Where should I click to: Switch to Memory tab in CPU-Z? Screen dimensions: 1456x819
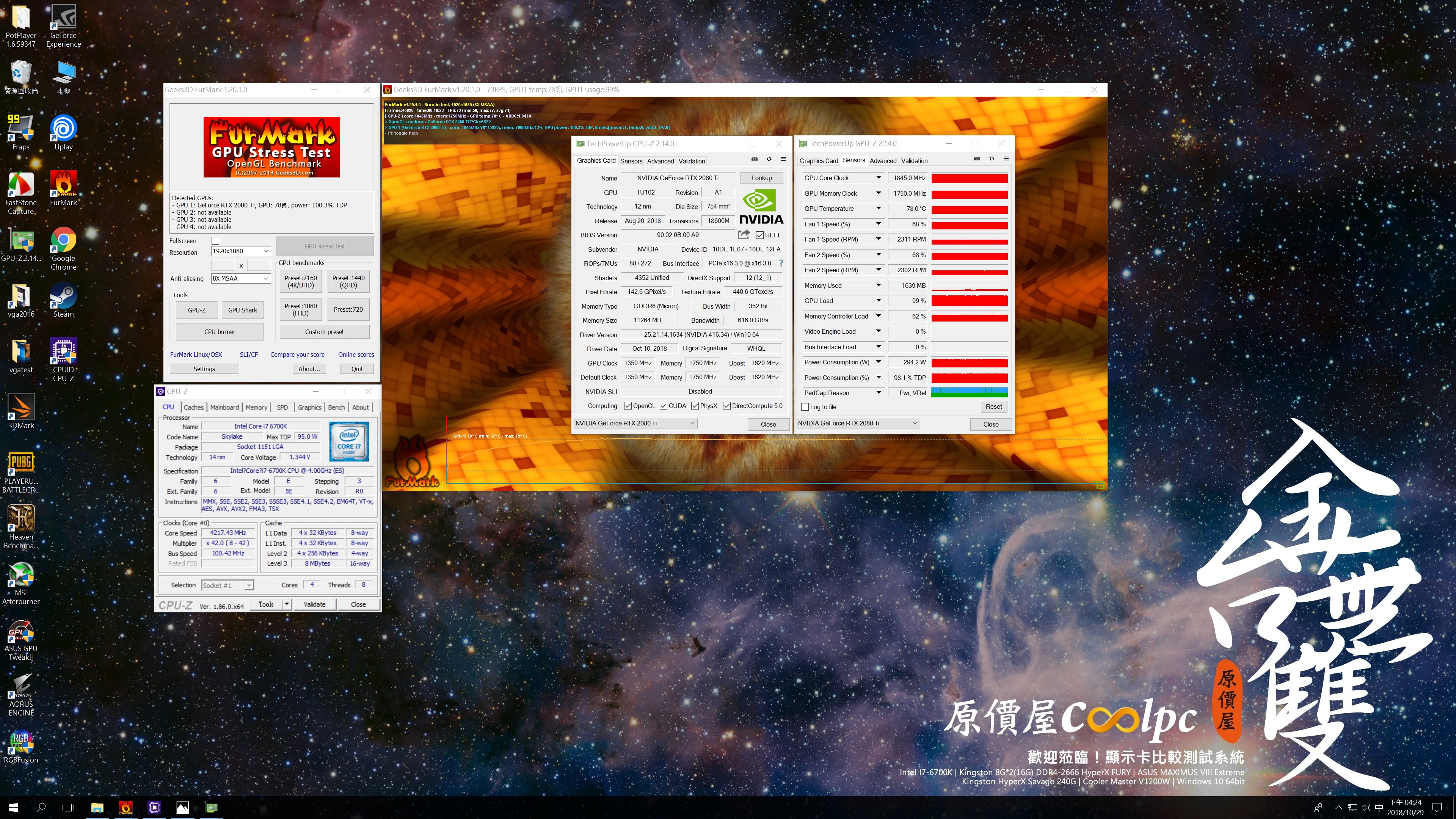256,408
